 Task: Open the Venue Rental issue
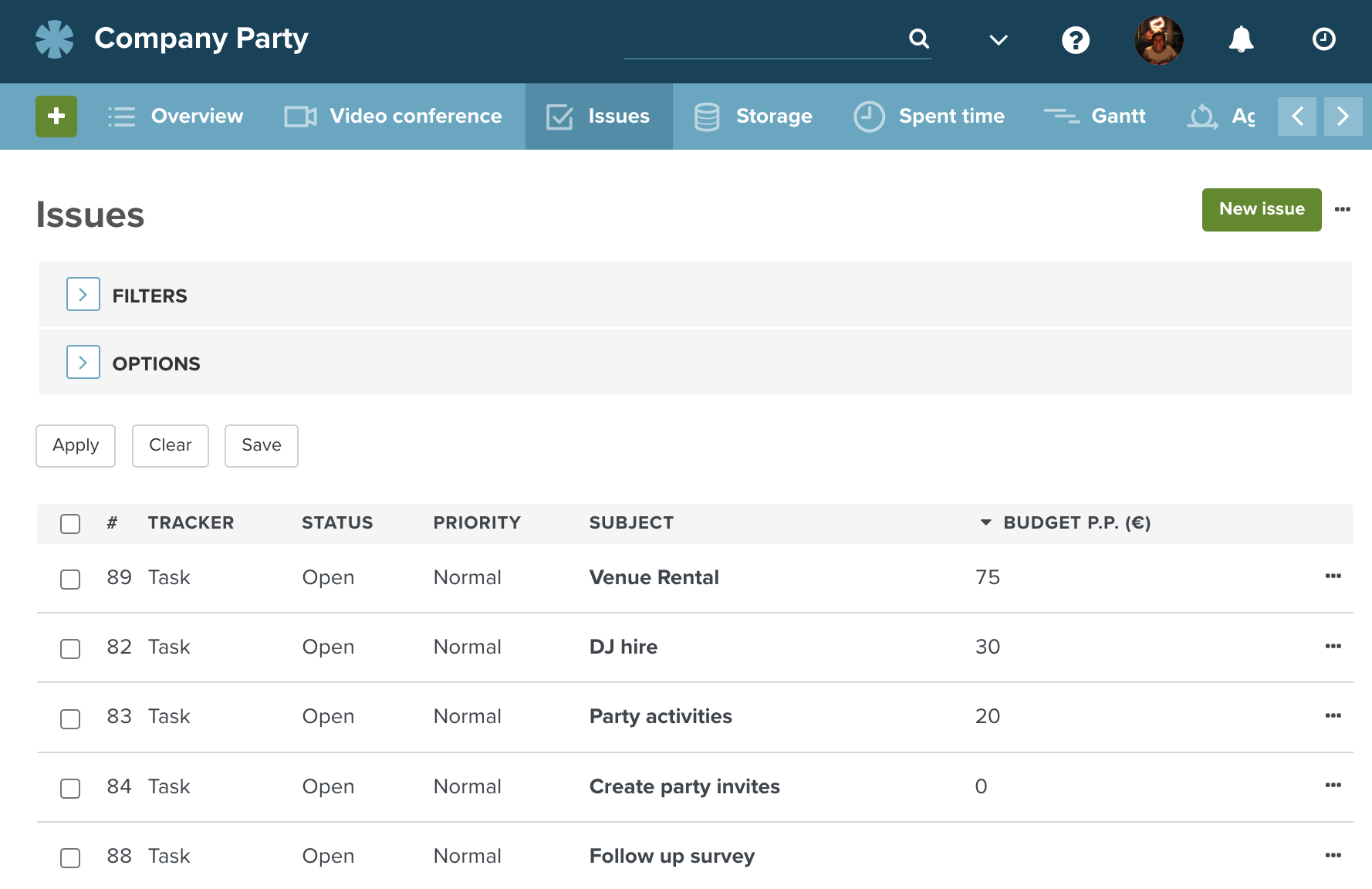click(x=654, y=577)
